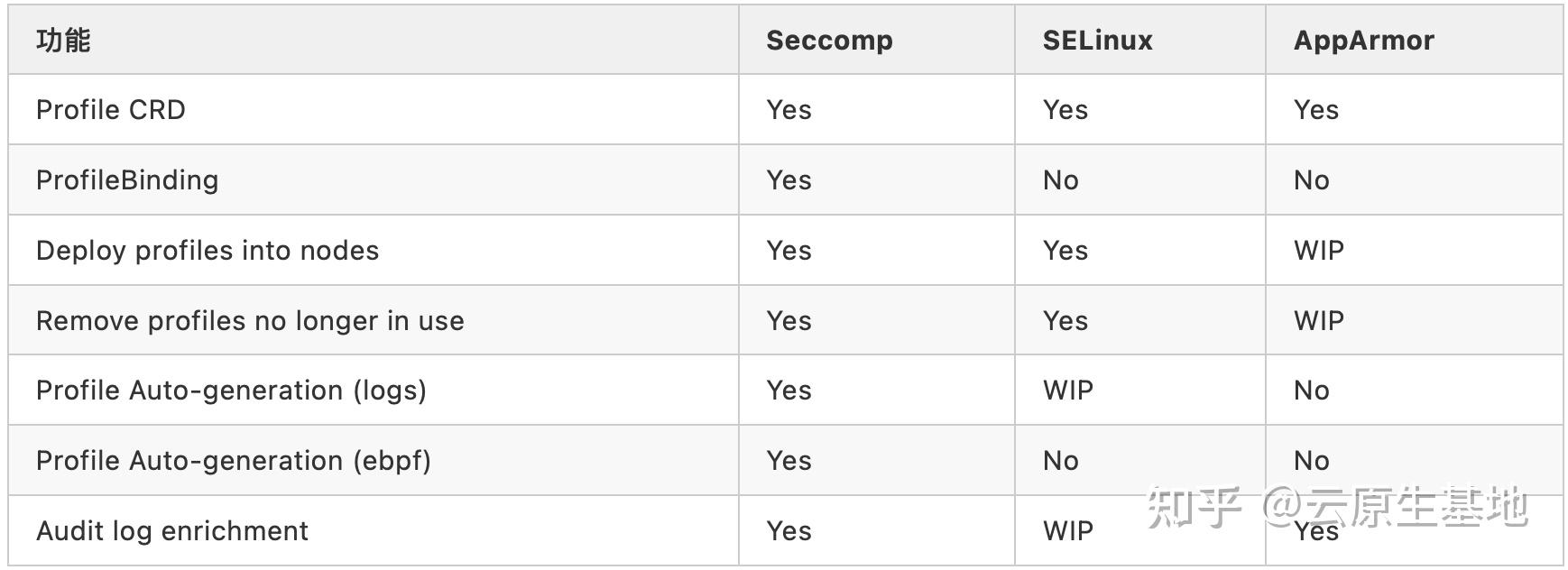Click the Audit log enrichment cell
The image size is (1568, 570).
tap(172, 531)
